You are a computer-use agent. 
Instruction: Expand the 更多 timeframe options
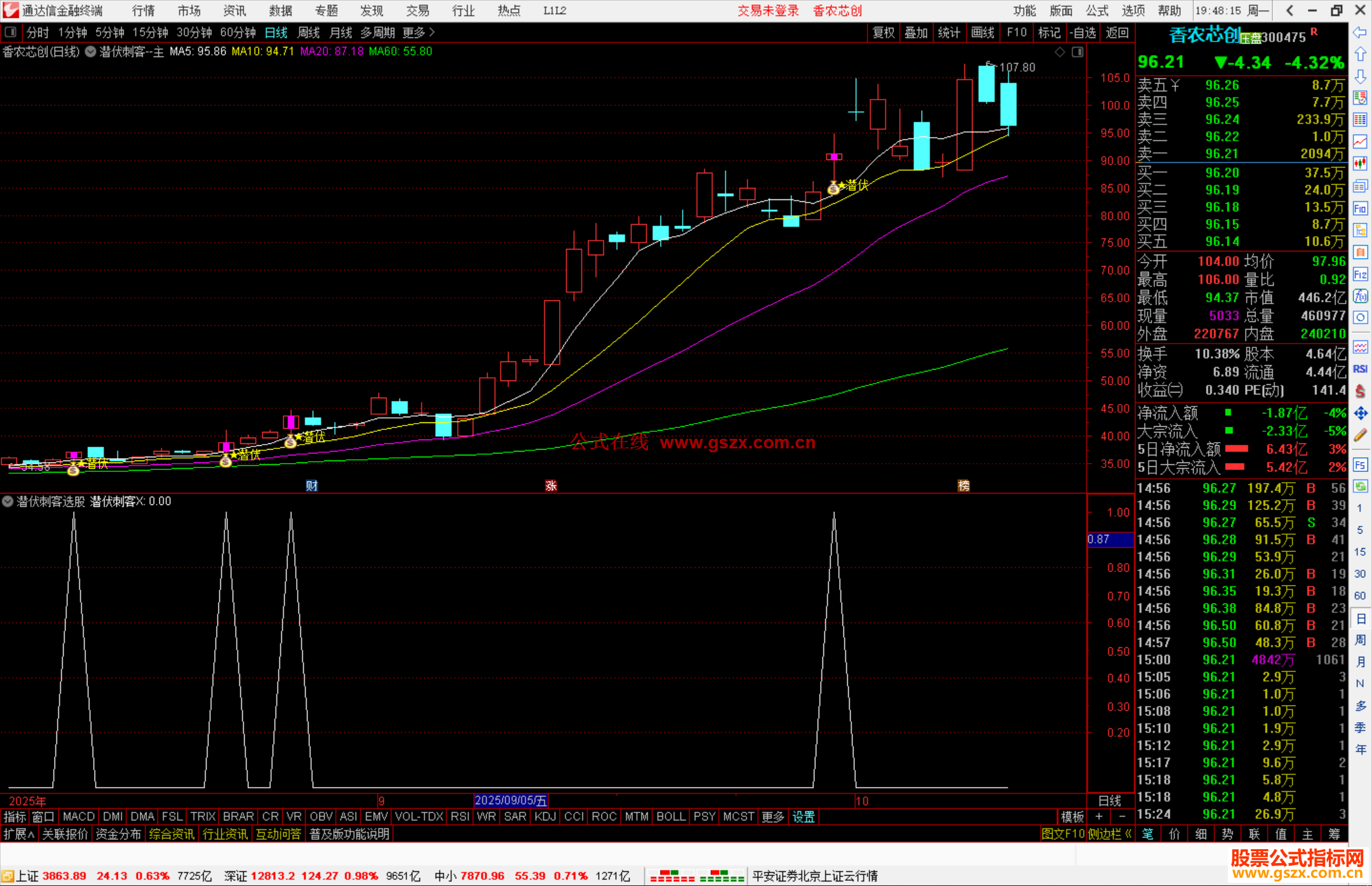418,32
